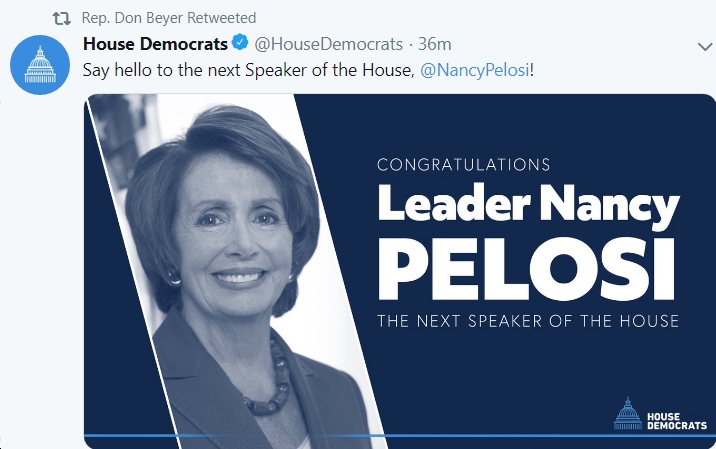The image size is (716, 449).
Task: Click the Capitol dome logo inside the image
Action: pos(627,413)
